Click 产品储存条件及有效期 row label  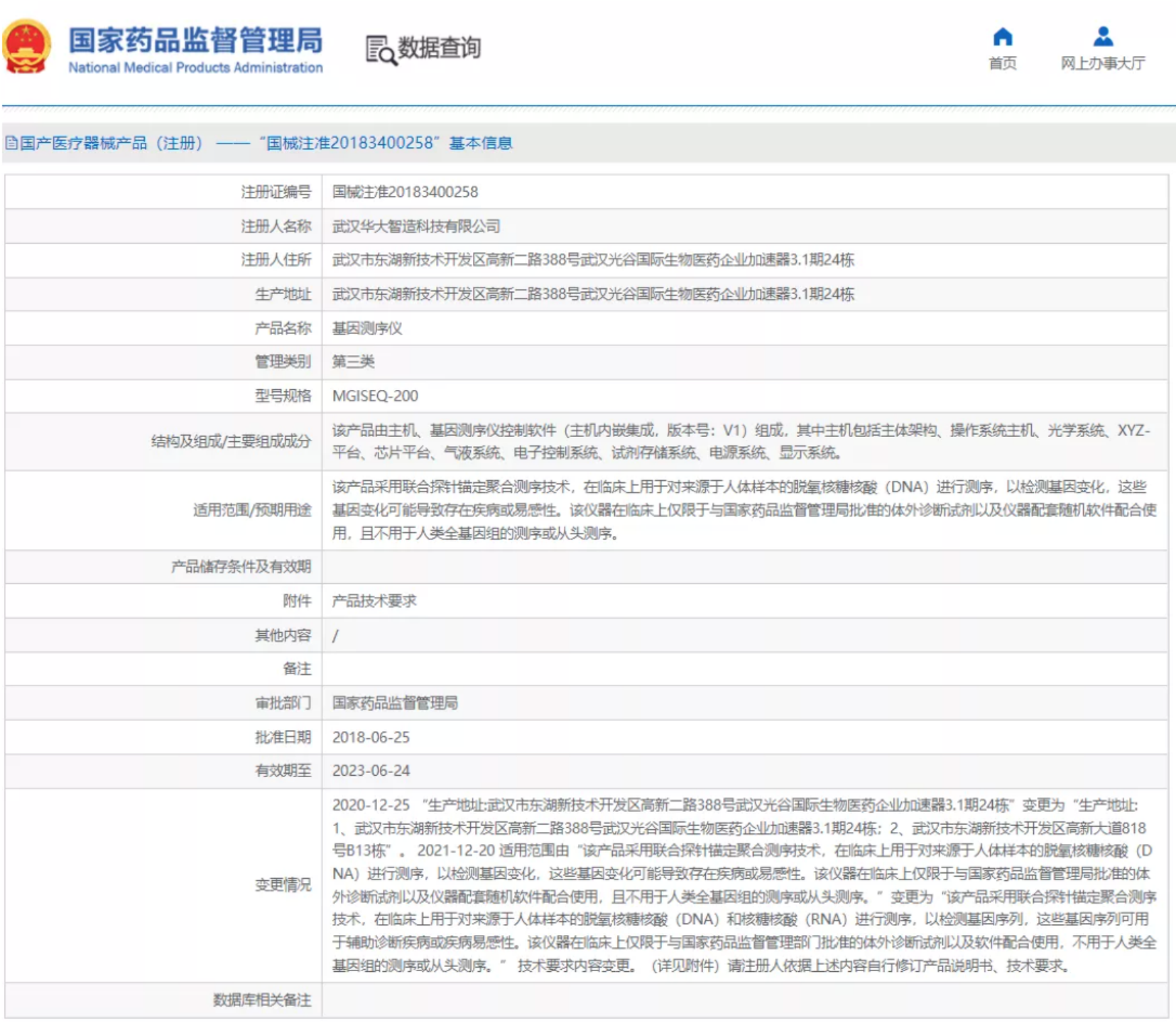[x=241, y=567]
